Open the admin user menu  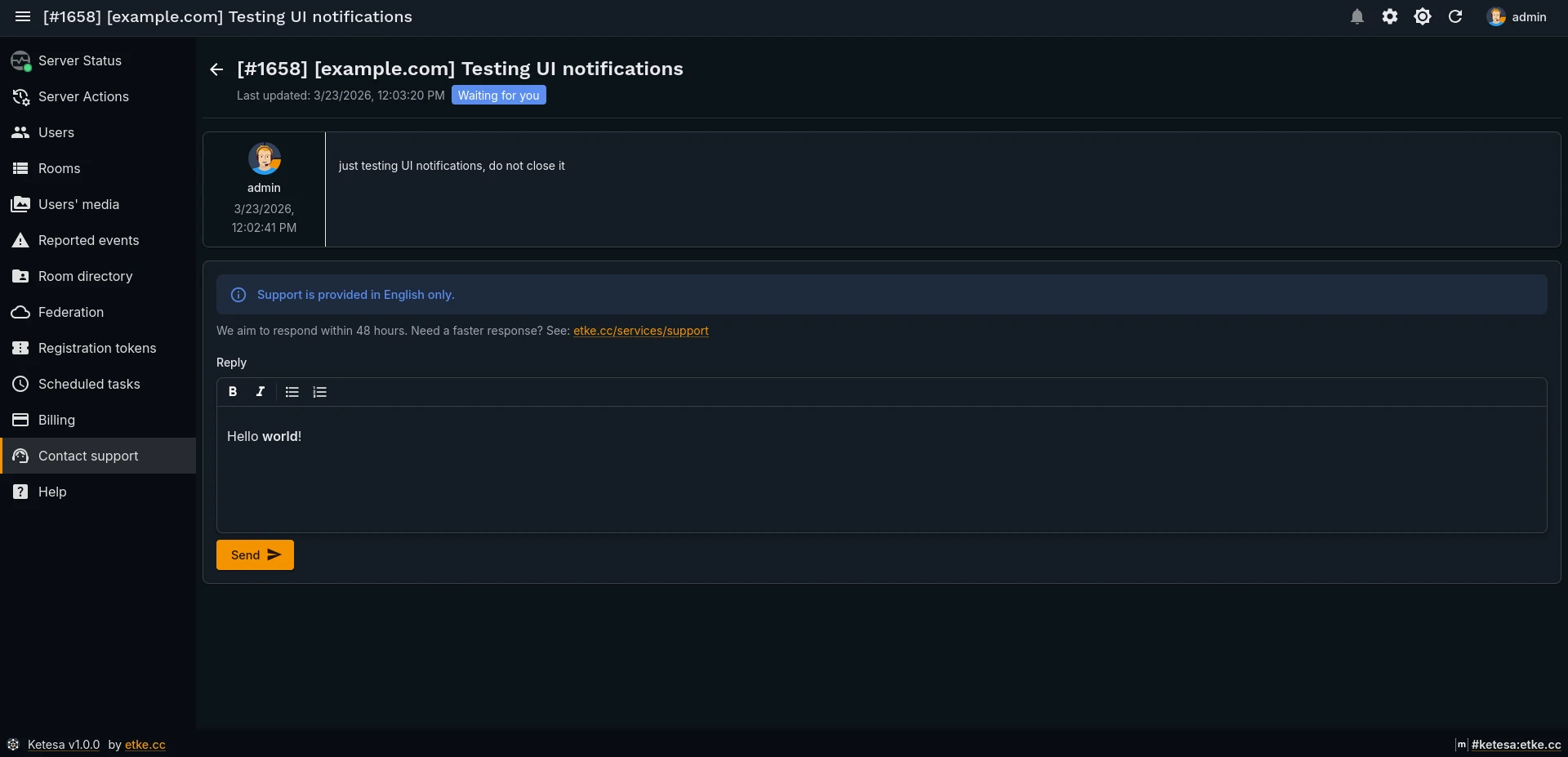click(x=1517, y=17)
